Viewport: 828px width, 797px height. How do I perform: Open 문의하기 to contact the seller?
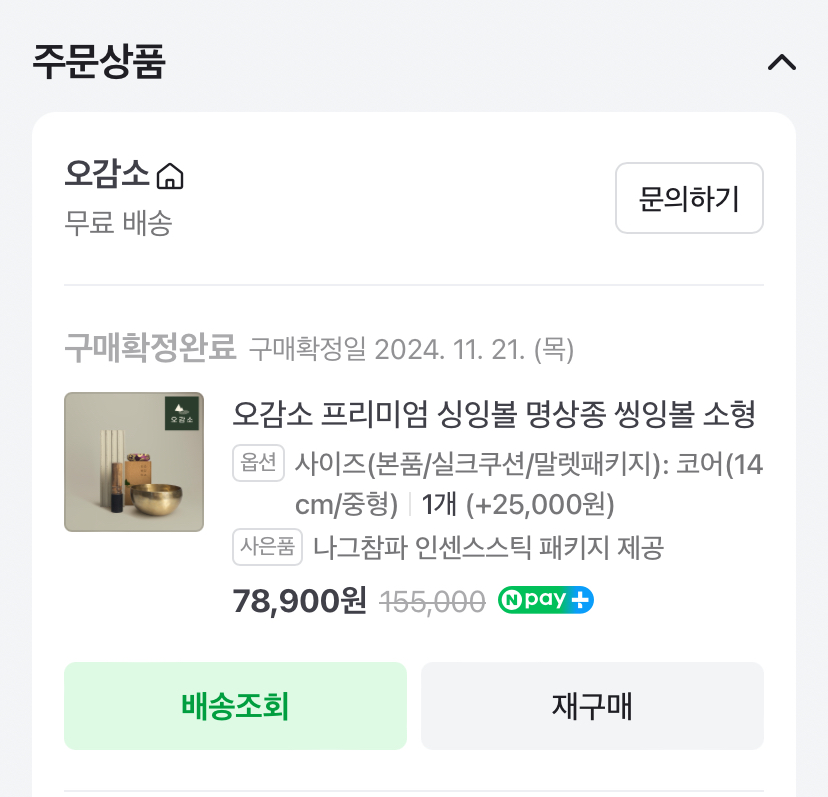tap(689, 198)
